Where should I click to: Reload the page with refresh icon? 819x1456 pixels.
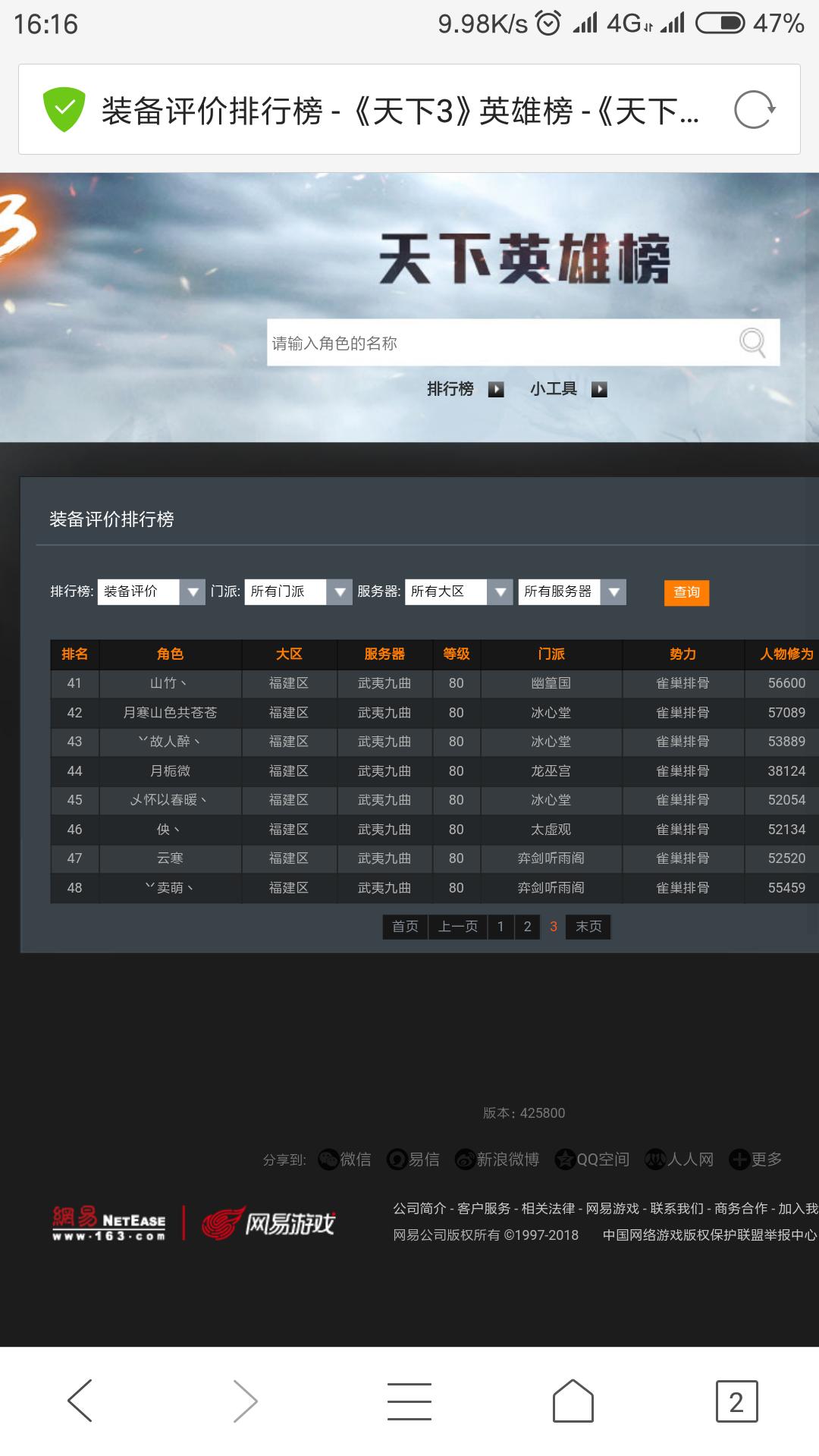(755, 110)
